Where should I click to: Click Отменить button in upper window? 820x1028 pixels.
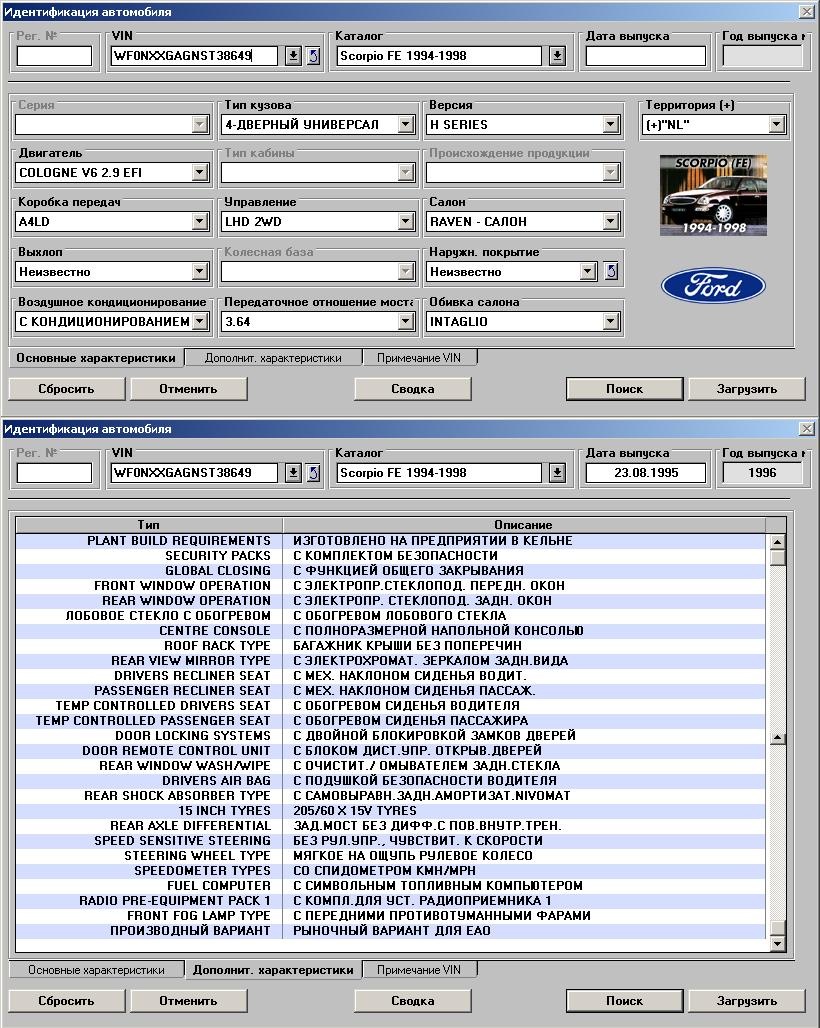point(189,389)
